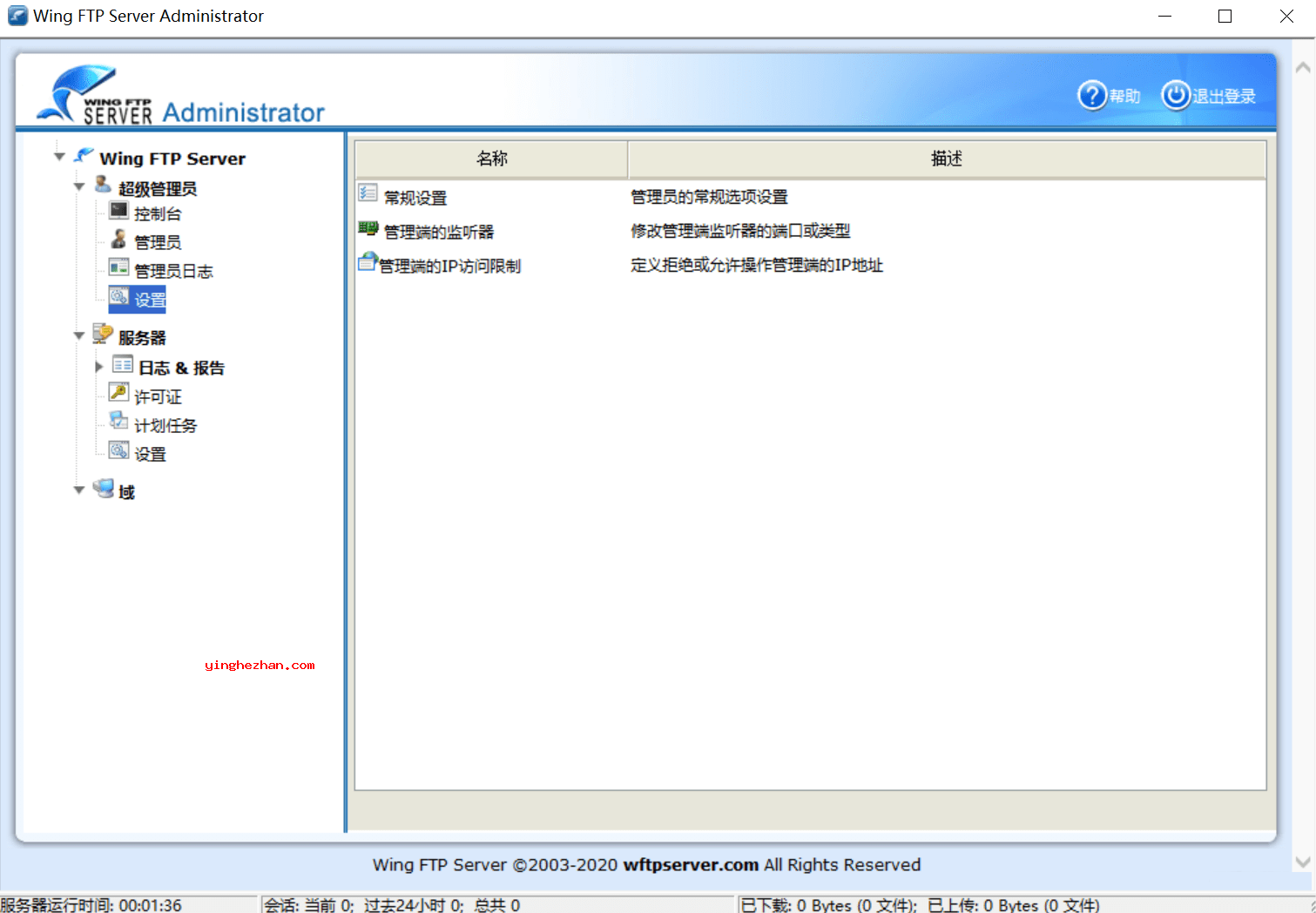Click the 已下载 status bar entry

[x=920, y=905]
